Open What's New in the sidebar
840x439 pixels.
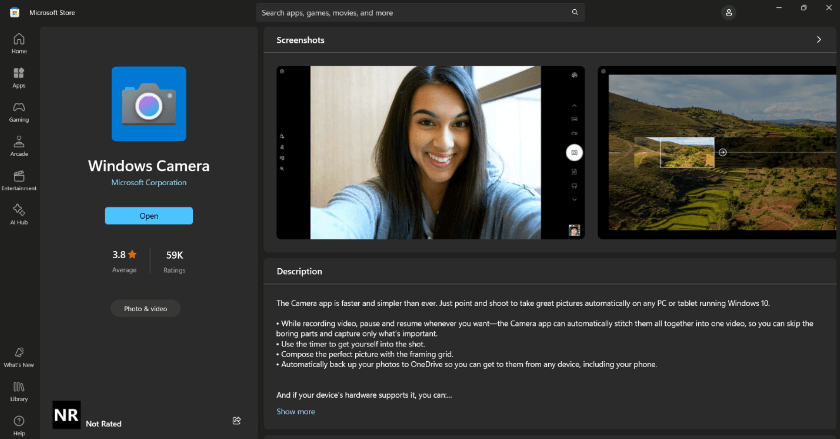pos(19,357)
